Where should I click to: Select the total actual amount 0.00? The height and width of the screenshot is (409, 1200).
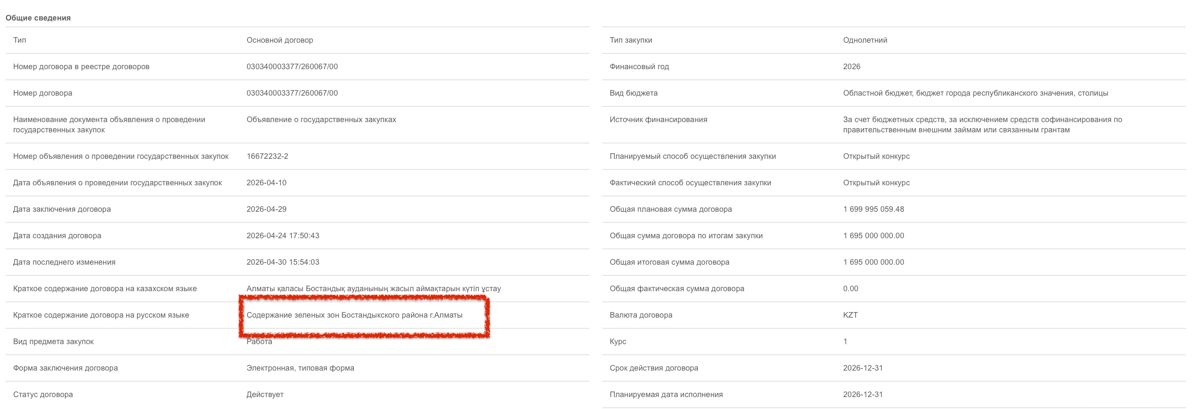[851, 288]
